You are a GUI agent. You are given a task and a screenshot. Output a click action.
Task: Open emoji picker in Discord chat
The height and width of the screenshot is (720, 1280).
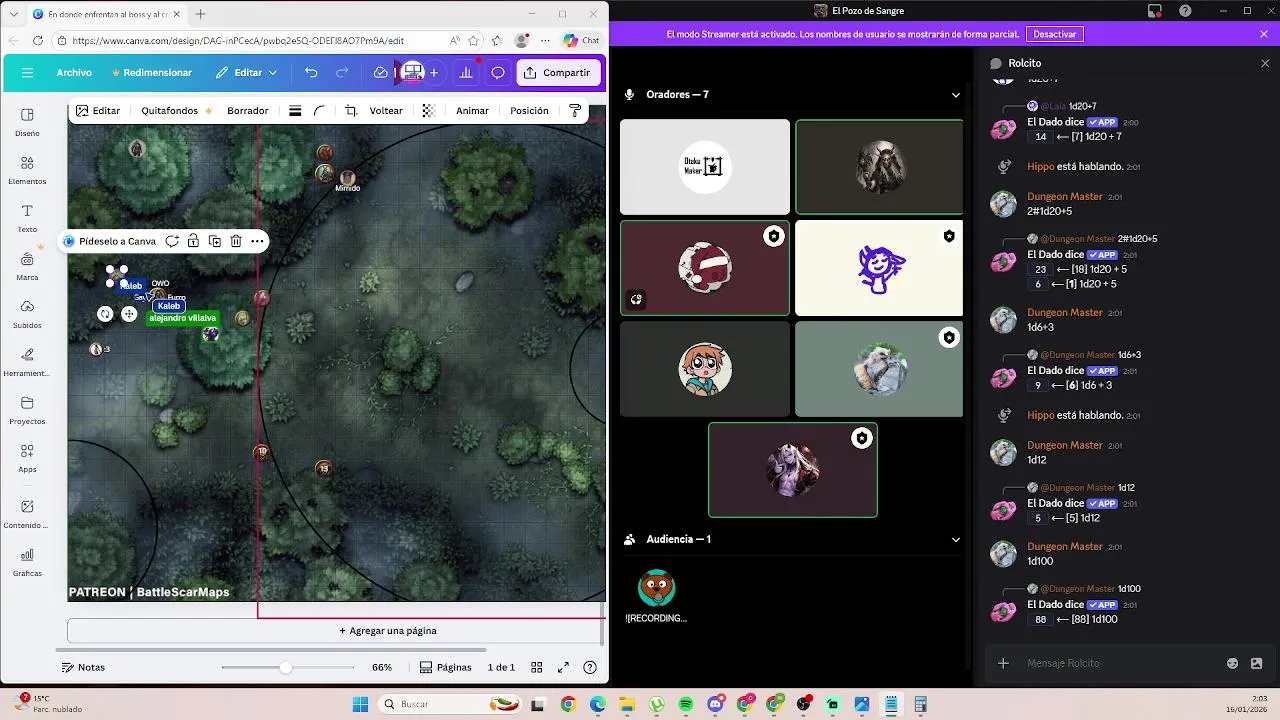(x=1233, y=663)
